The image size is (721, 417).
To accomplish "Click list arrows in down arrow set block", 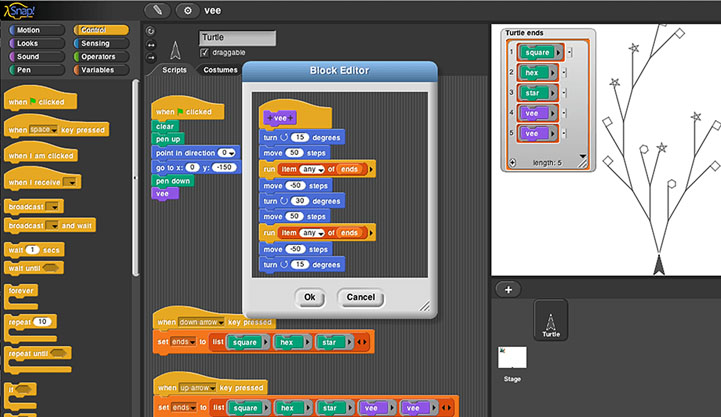I will coord(362,343).
